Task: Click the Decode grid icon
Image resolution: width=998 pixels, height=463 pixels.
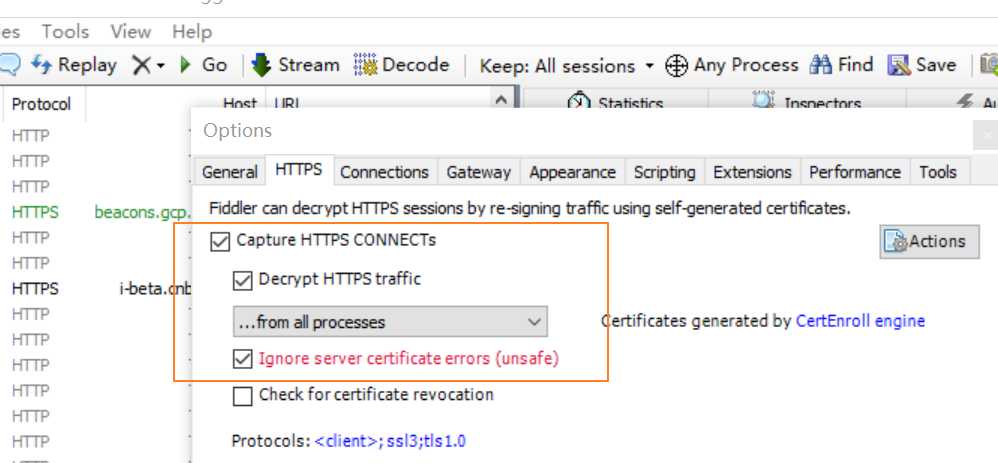Action: pos(365,65)
